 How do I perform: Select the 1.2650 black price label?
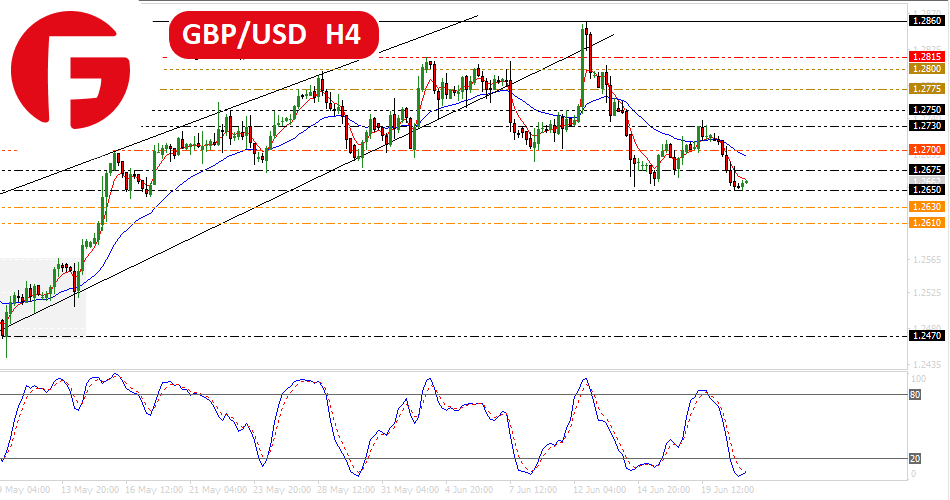coord(926,190)
